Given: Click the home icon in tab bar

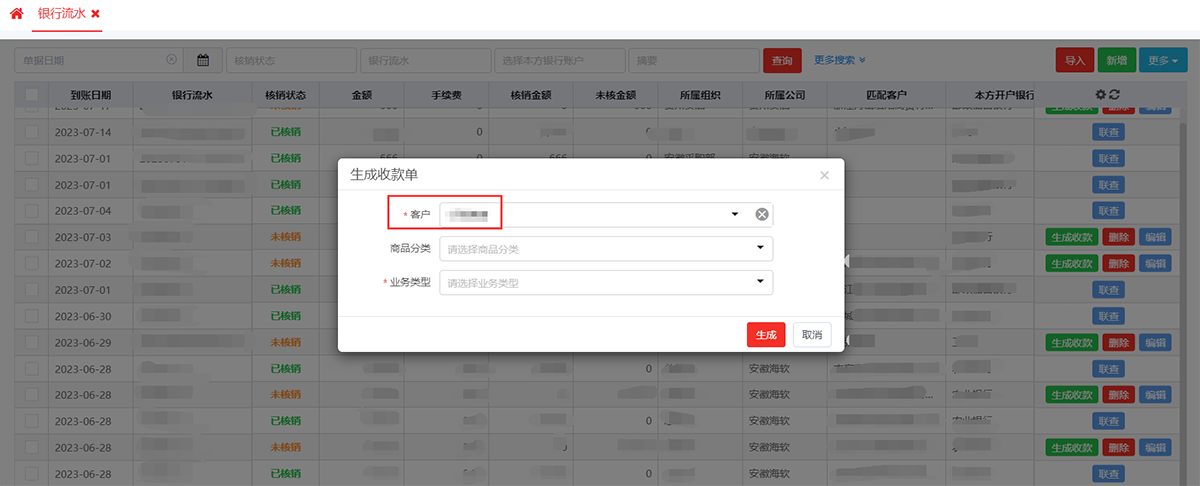Looking at the screenshot, I should coord(16,14).
